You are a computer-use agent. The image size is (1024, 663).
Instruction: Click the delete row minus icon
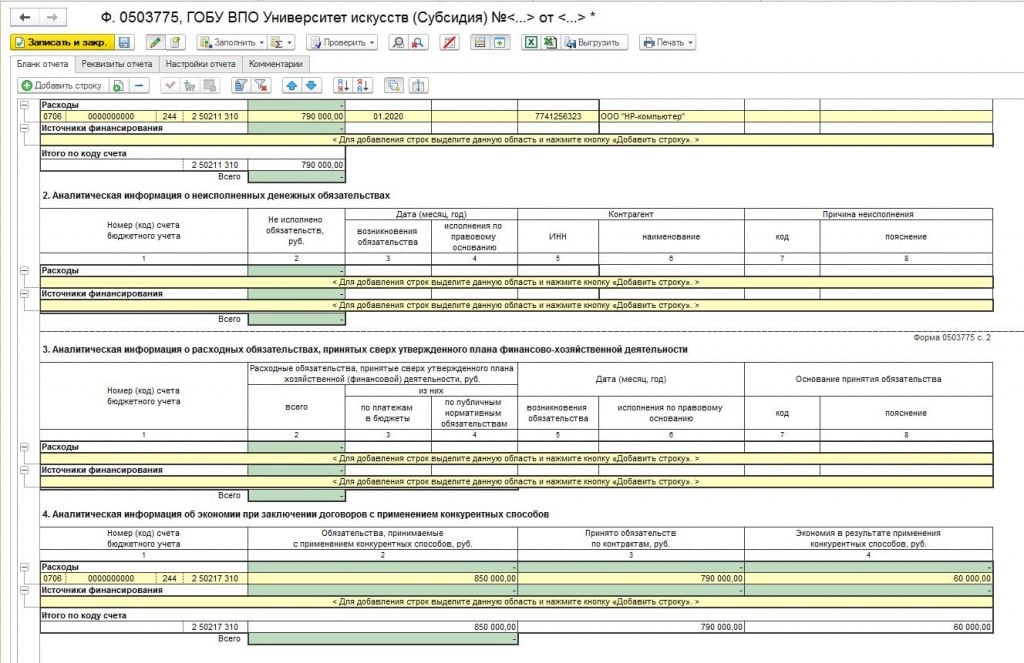click(139, 86)
